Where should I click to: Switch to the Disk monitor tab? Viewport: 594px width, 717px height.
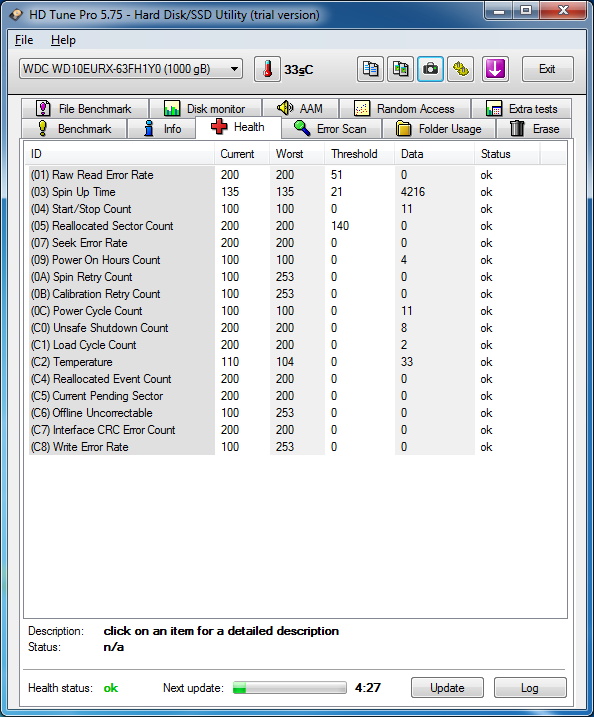206,109
